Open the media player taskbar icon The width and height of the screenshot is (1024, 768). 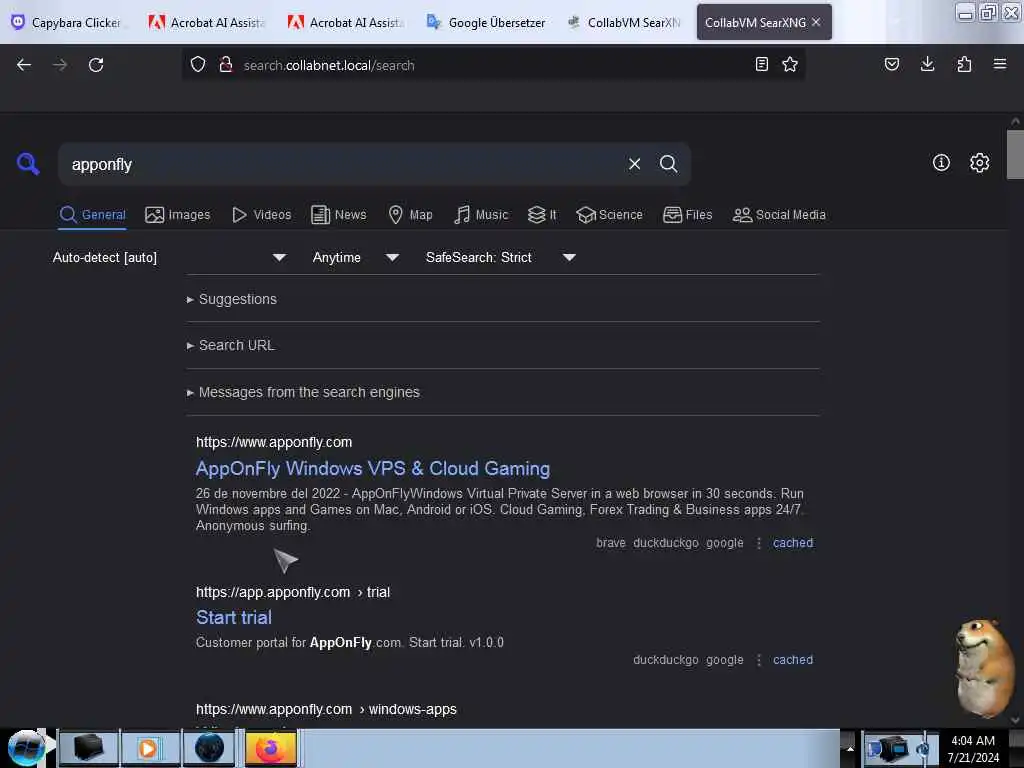149,748
